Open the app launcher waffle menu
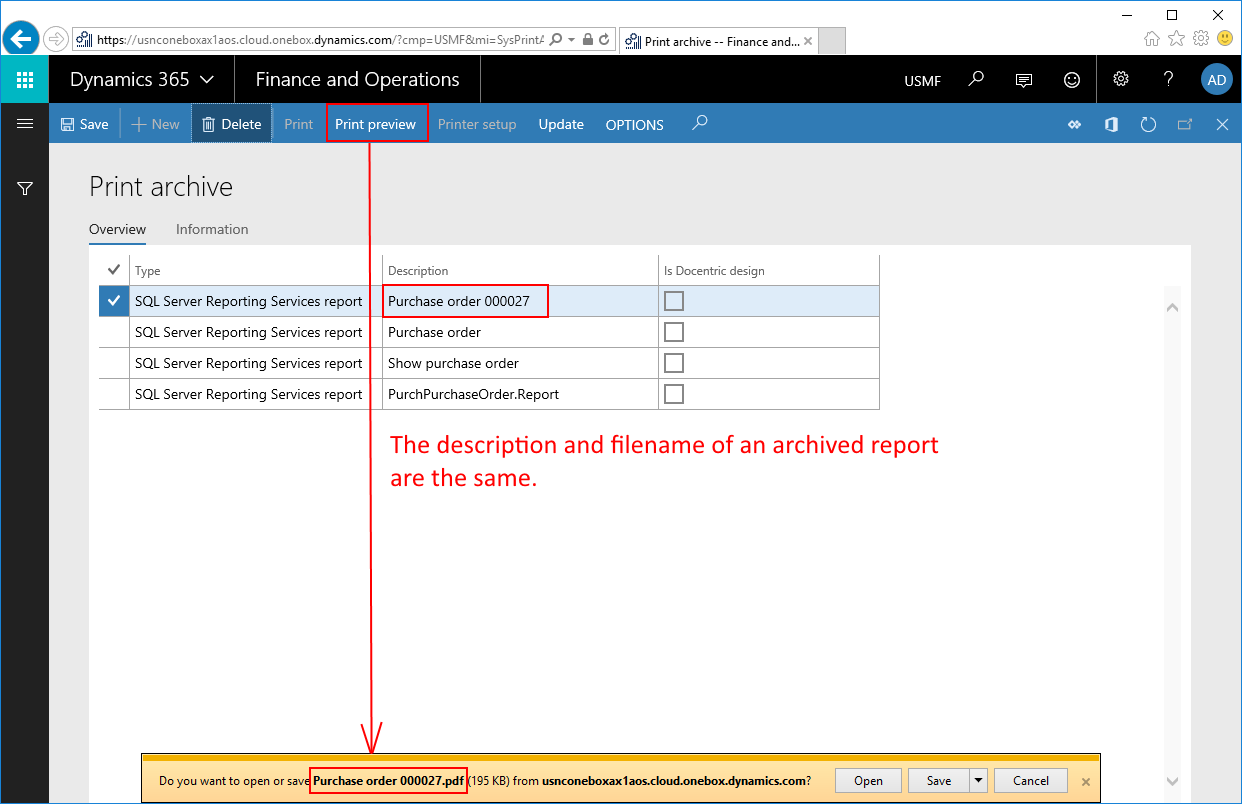Screen dimensions: 1242x804 coord(25,80)
